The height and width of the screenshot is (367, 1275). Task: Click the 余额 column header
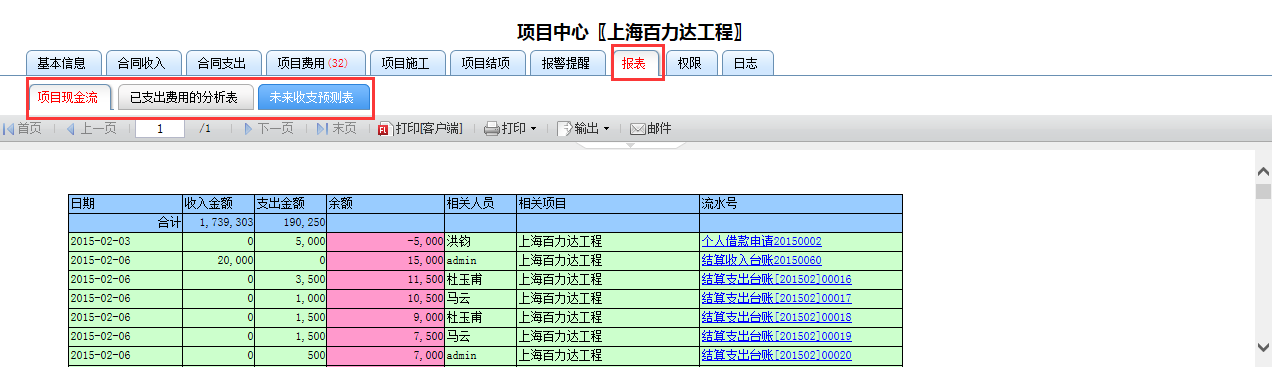385,203
